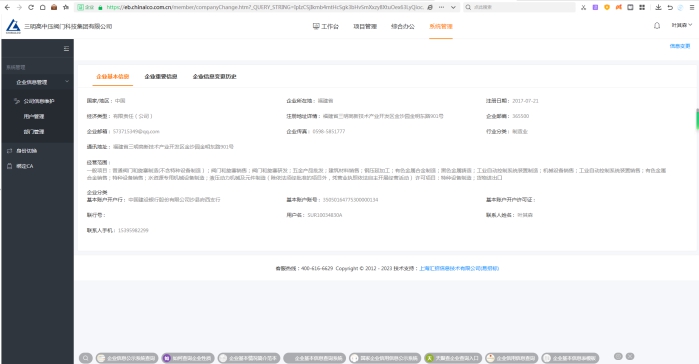Screen dimensions: 699x364
Task: Switch to the 企业基本信息 tab
Action: (x=113, y=77)
